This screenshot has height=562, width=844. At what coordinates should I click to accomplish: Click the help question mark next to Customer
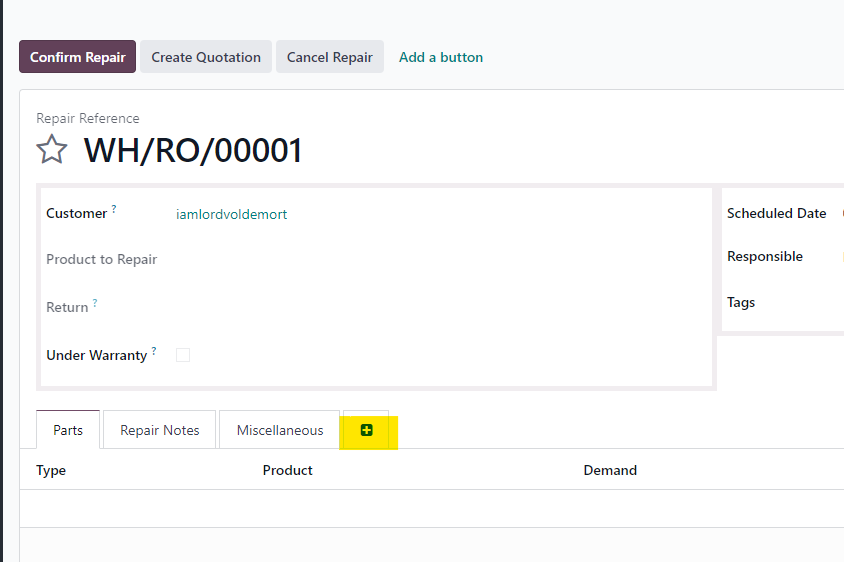114,209
